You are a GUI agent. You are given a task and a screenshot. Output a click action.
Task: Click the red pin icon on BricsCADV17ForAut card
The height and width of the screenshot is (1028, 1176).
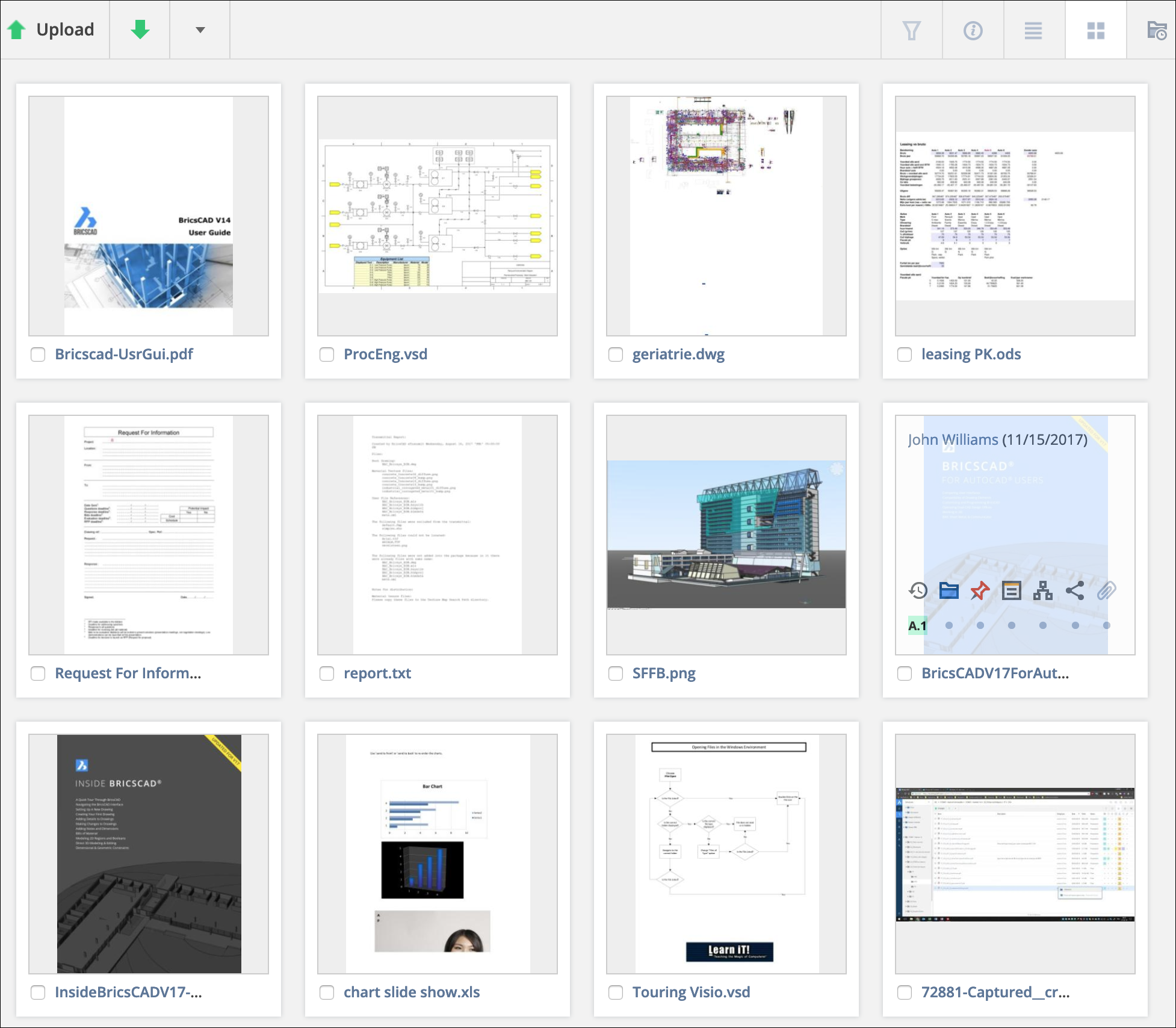(980, 590)
